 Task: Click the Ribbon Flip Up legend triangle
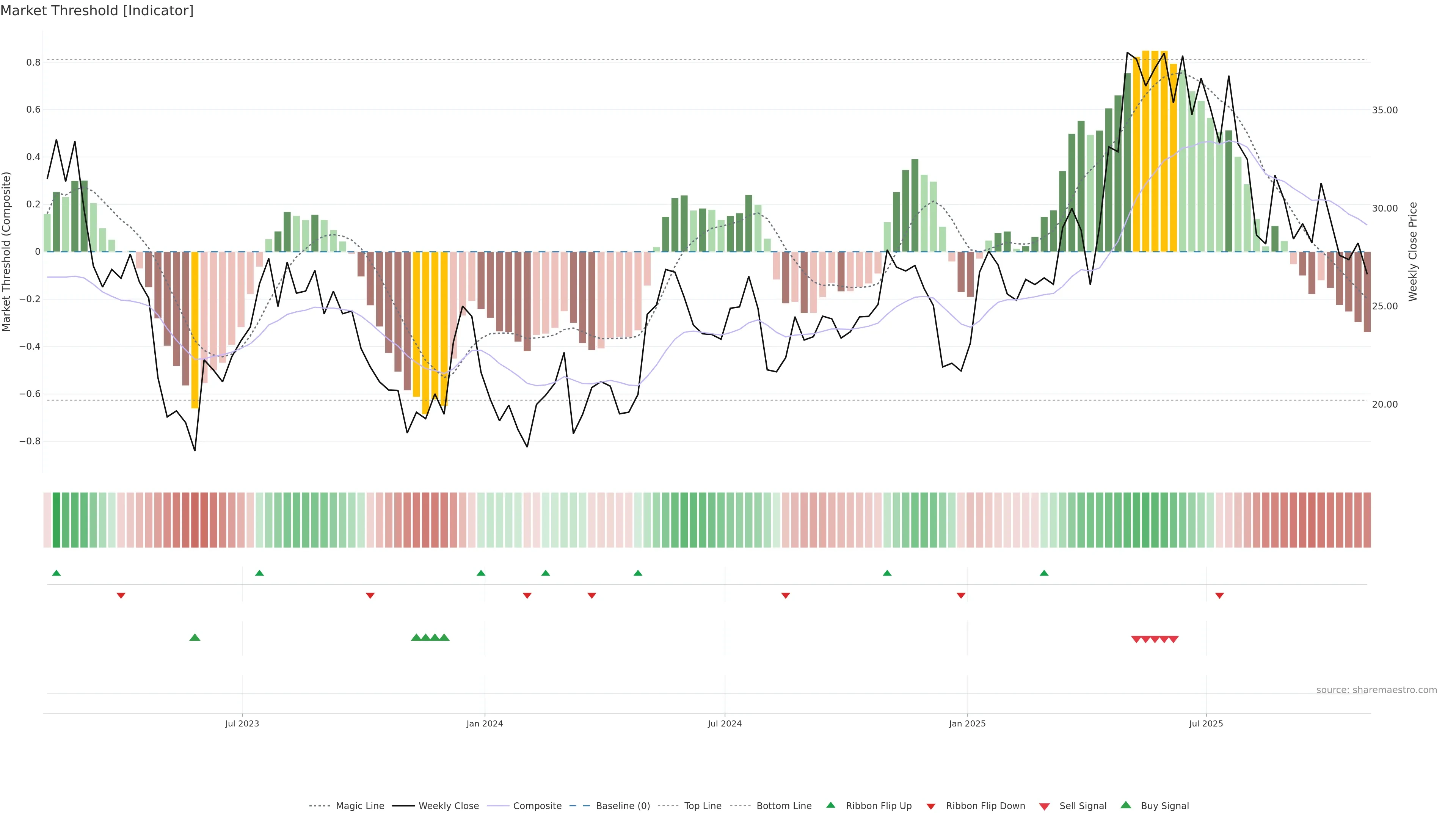(831, 805)
